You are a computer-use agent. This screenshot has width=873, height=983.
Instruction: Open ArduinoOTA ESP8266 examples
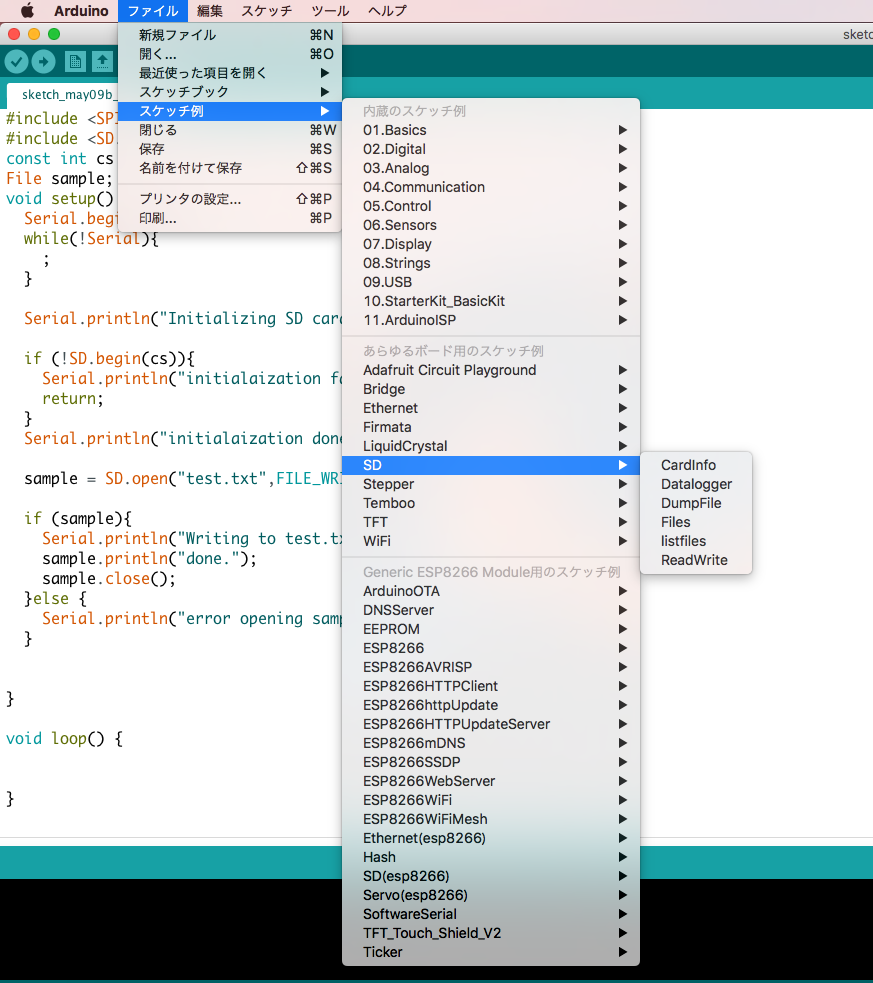(491, 591)
